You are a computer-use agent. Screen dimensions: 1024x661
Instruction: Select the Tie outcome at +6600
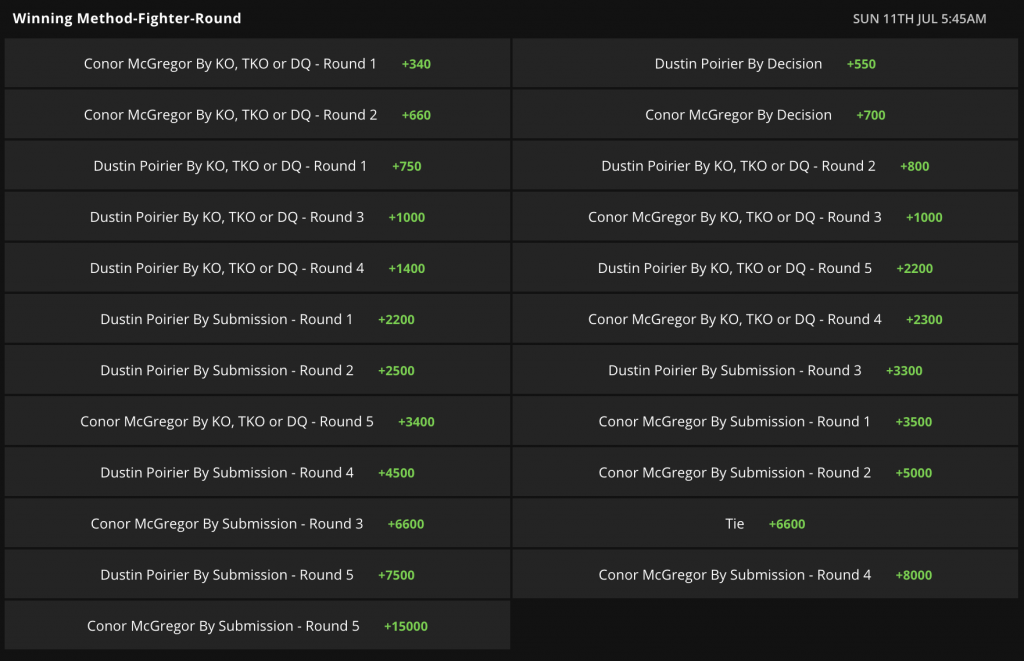[x=765, y=524]
